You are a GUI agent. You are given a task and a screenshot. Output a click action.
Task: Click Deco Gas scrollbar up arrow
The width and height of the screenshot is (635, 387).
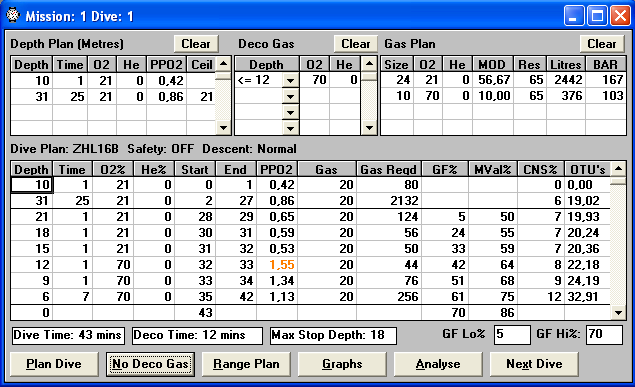pos(369,64)
